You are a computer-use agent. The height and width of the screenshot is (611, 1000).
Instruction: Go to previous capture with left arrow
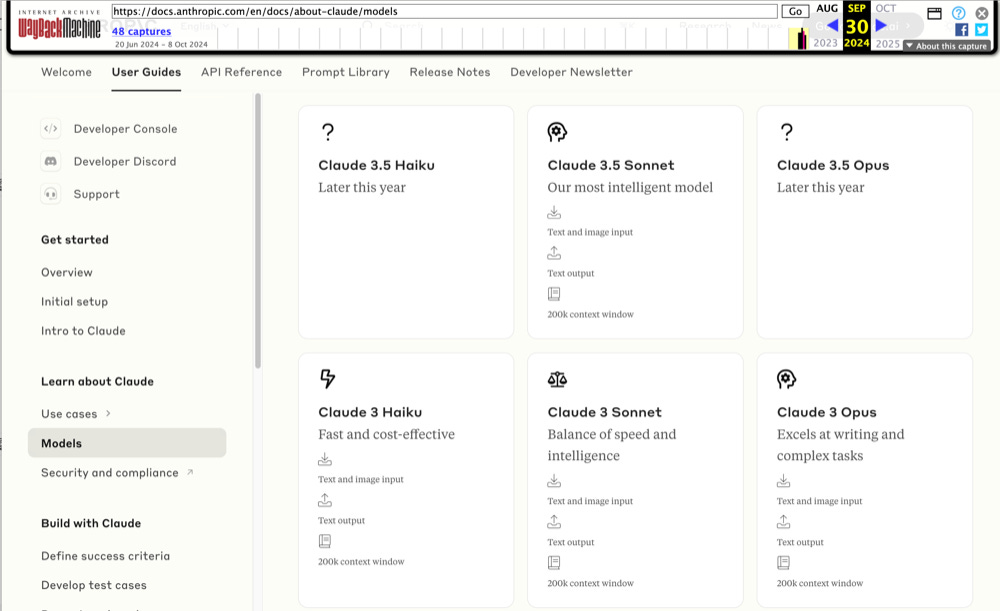832,26
